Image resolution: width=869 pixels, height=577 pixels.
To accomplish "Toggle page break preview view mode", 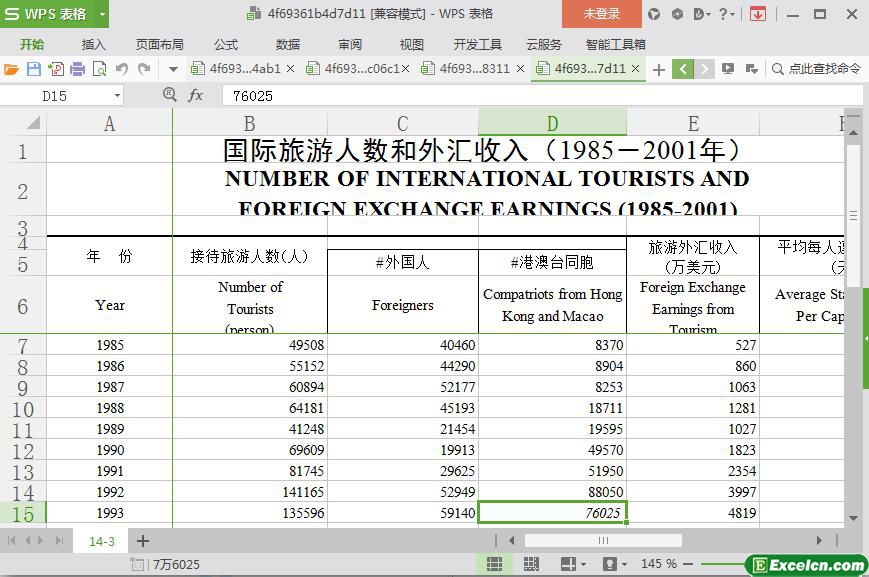I will [531, 564].
